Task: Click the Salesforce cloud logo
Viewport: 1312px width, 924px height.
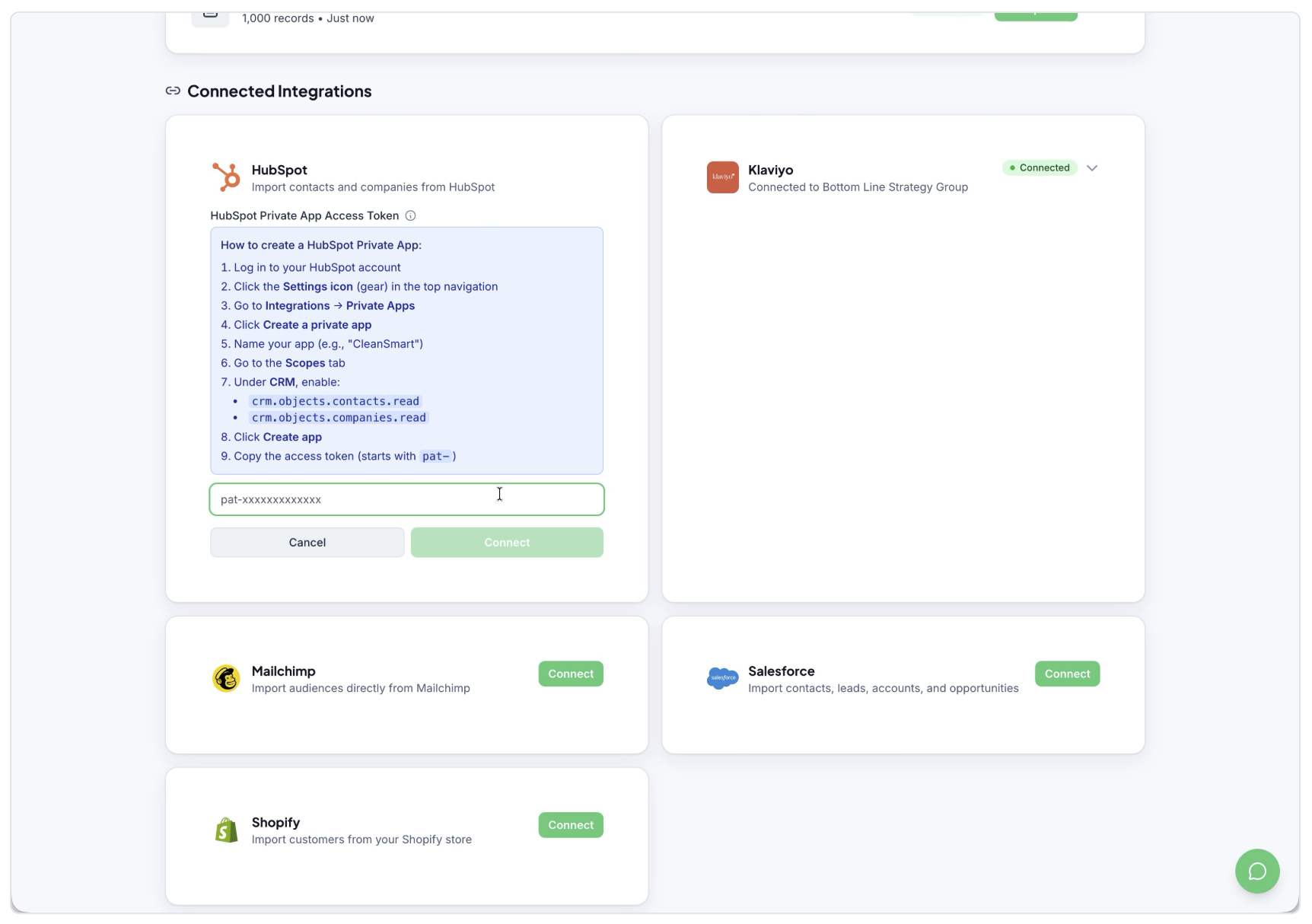Action: pyautogui.click(x=722, y=677)
